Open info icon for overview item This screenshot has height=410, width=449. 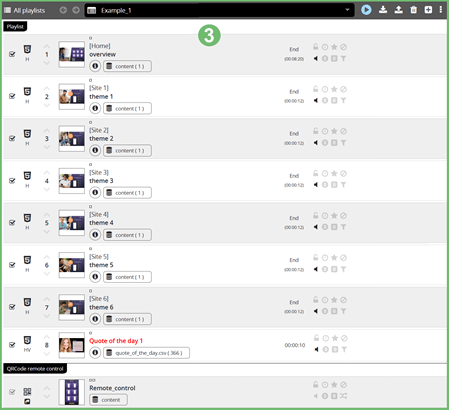[95, 66]
